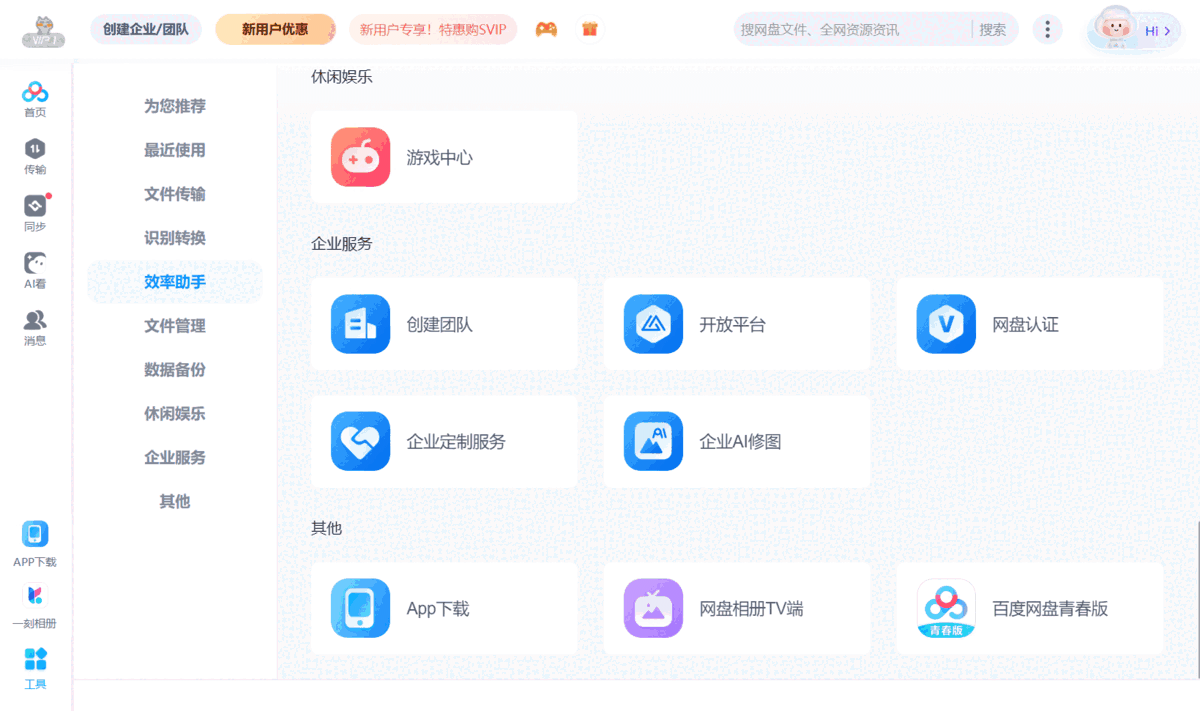Open the gift icon in the top bar
The image size is (1200, 711).
coord(589,29)
